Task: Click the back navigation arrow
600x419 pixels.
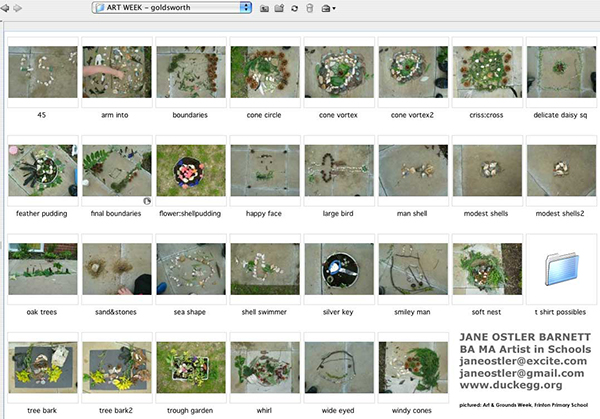Action: [6, 8]
